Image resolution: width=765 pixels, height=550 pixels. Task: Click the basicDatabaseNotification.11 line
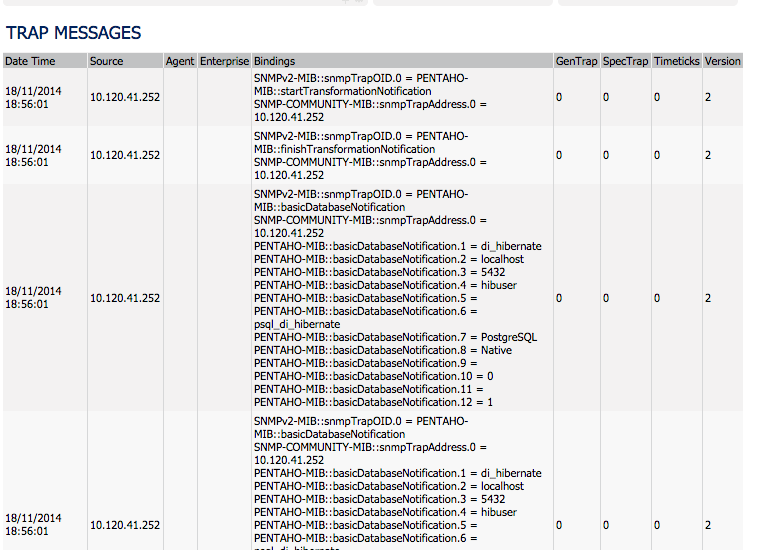tap(369, 389)
